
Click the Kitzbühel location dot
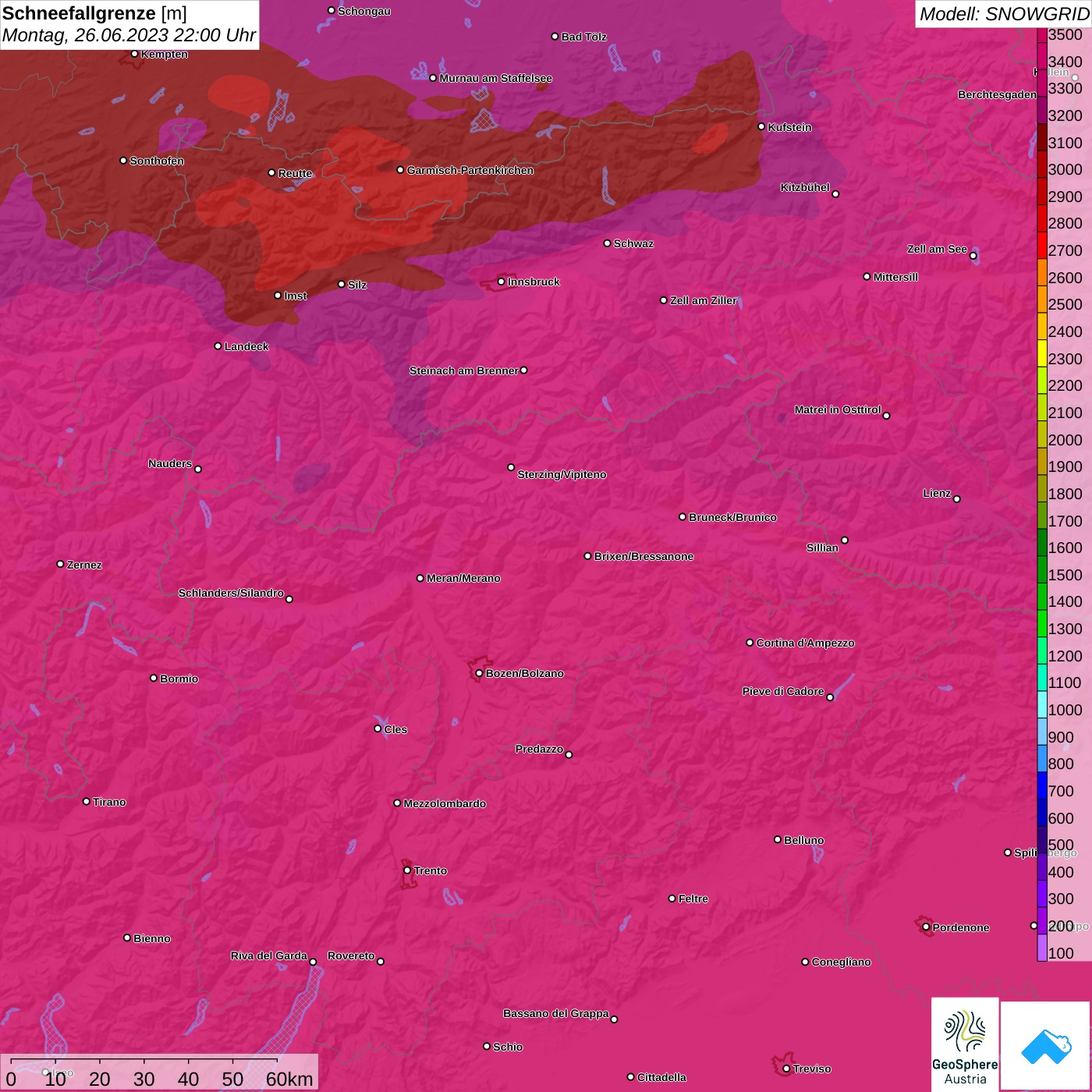835,194
